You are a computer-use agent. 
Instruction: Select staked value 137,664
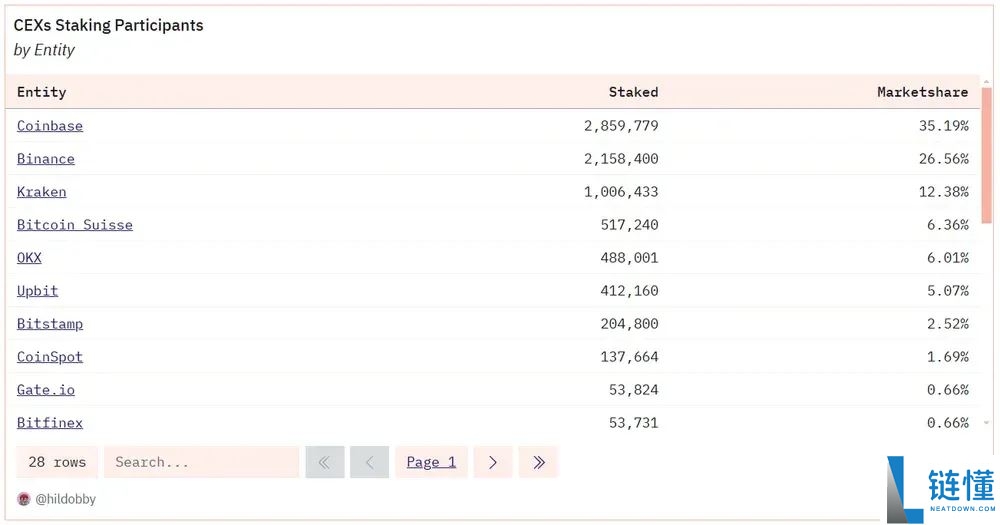tap(629, 357)
